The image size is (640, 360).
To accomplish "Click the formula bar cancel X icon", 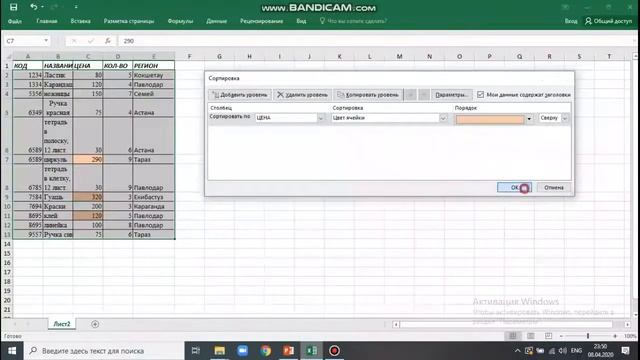I will pos(74,41).
